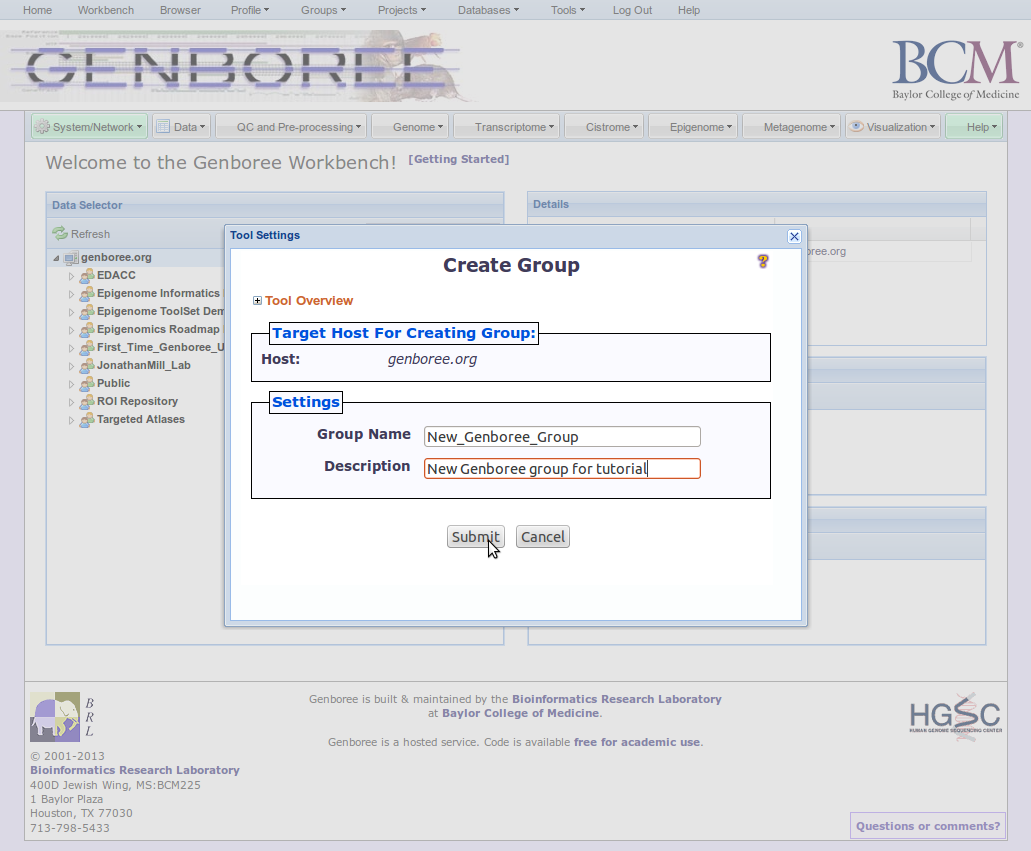Click the Data toolbar table icon
1031x851 pixels.
[x=162, y=127]
